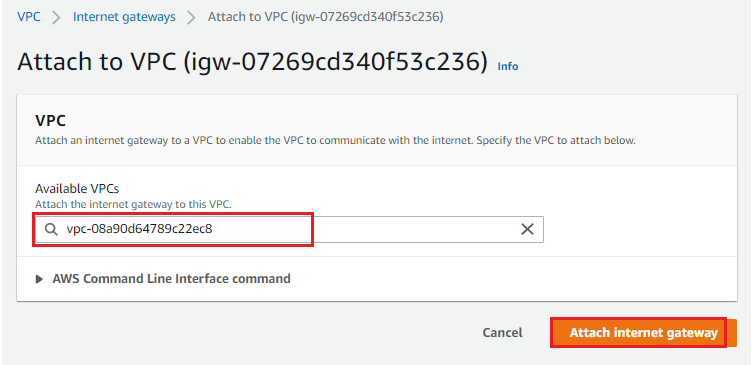Viewport: 752px width, 365px height.
Task: Open the Info link beside the page title
Action: click(x=508, y=66)
